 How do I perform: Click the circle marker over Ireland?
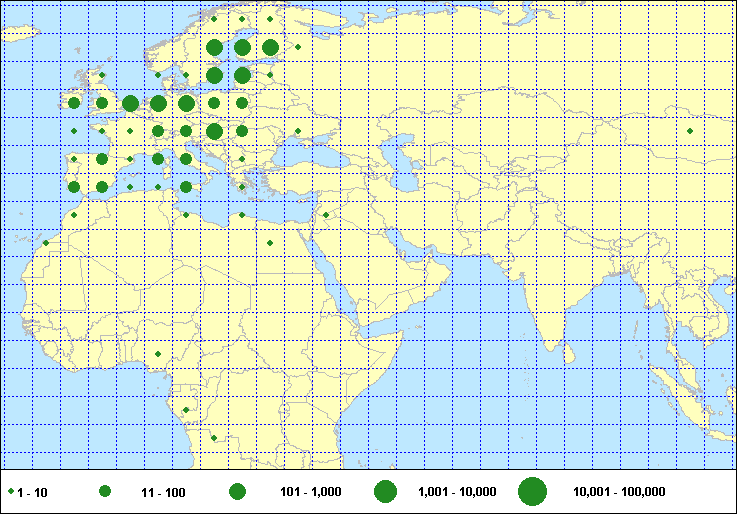[x=74, y=102]
